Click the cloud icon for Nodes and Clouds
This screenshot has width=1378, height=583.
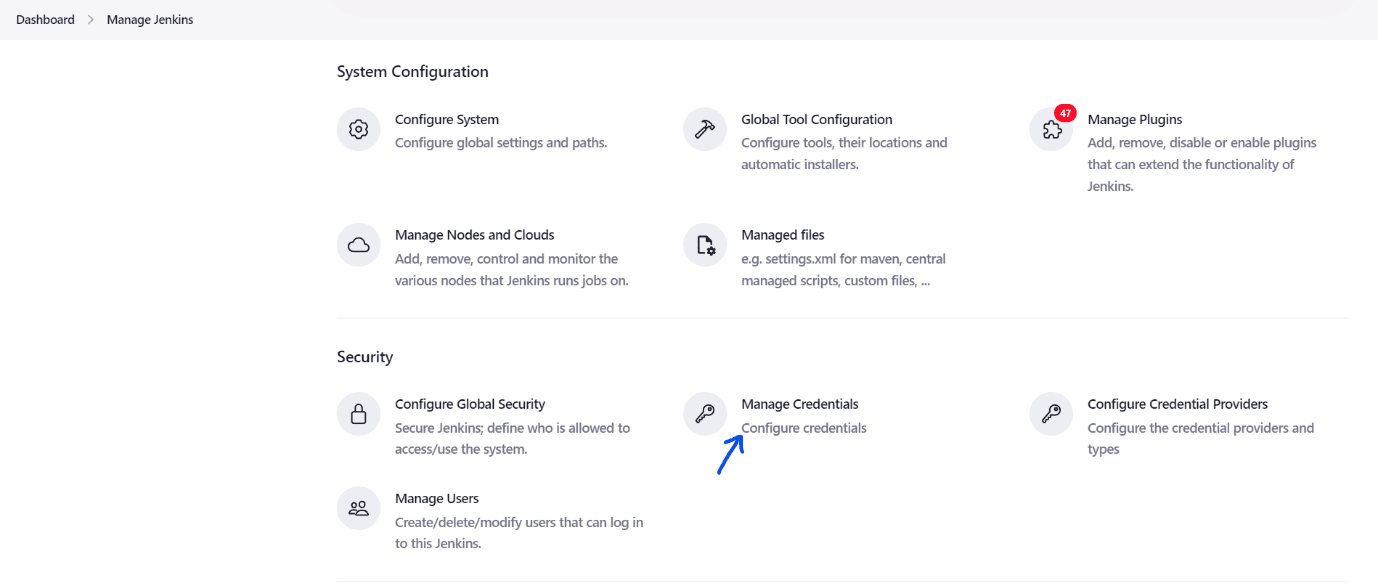point(359,245)
